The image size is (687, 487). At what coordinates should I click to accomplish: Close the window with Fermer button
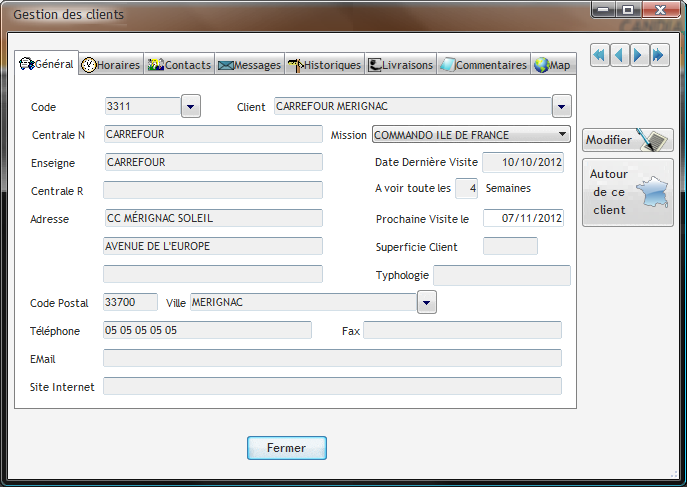pos(286,448)
